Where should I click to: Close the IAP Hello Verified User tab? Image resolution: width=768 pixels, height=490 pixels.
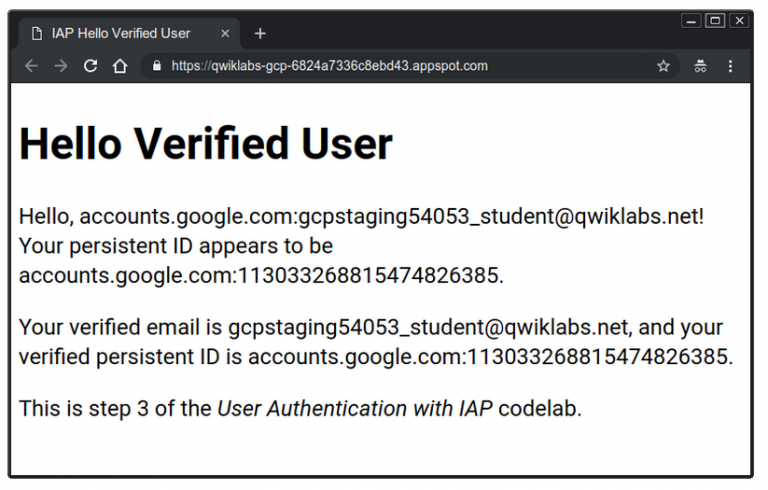(225, 33)
